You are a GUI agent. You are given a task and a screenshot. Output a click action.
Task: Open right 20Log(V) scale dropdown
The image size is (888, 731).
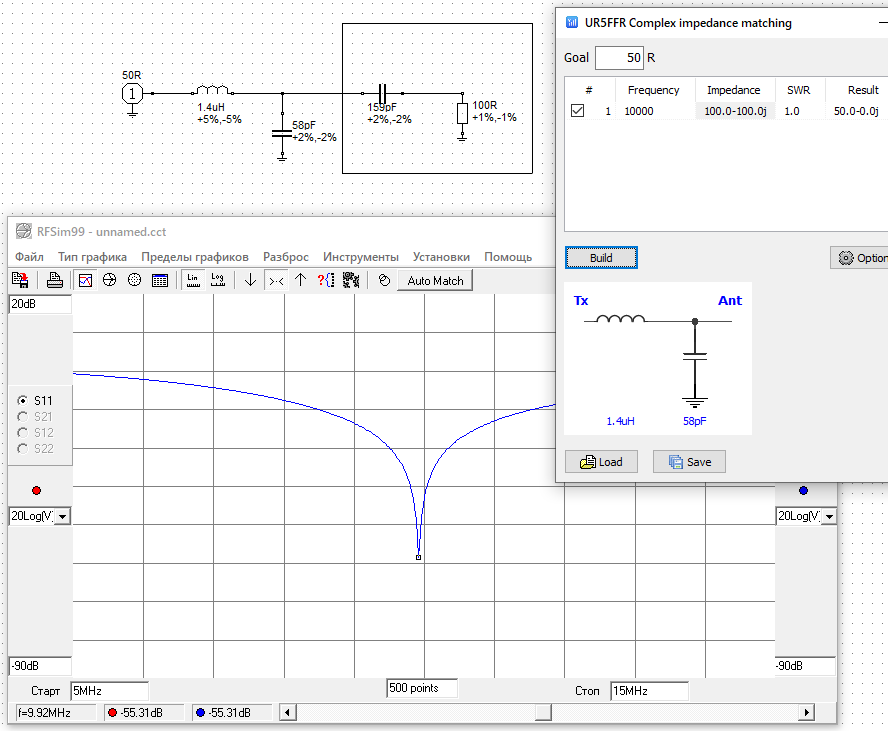coord(830,516)
